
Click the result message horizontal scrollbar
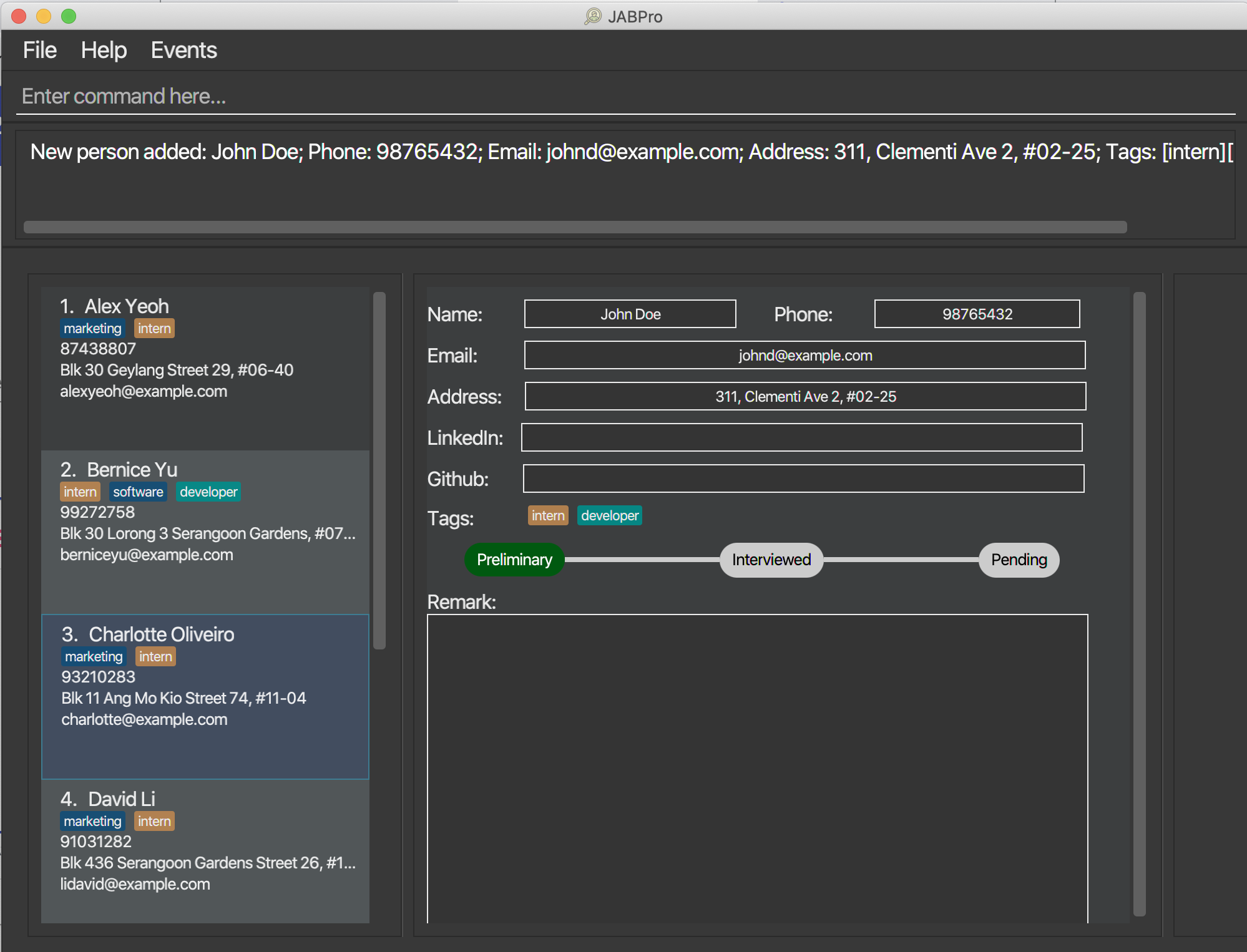[x=574, y=227]
